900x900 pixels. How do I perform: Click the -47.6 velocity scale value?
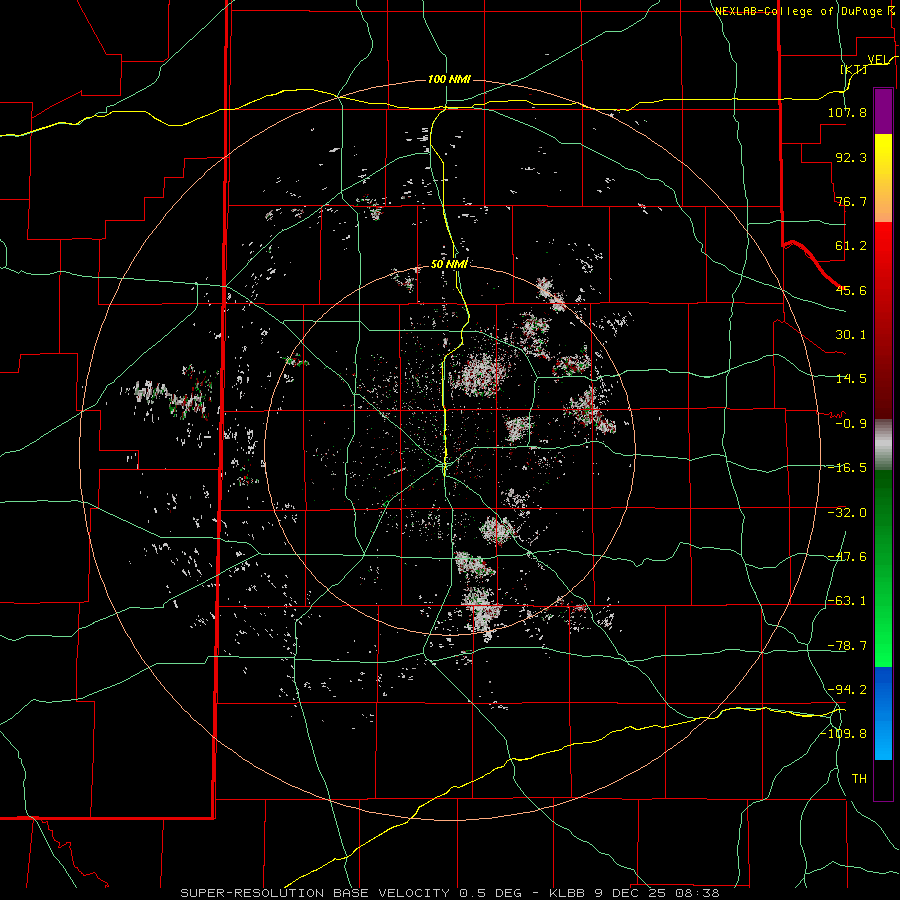click(x=847, y=557)
